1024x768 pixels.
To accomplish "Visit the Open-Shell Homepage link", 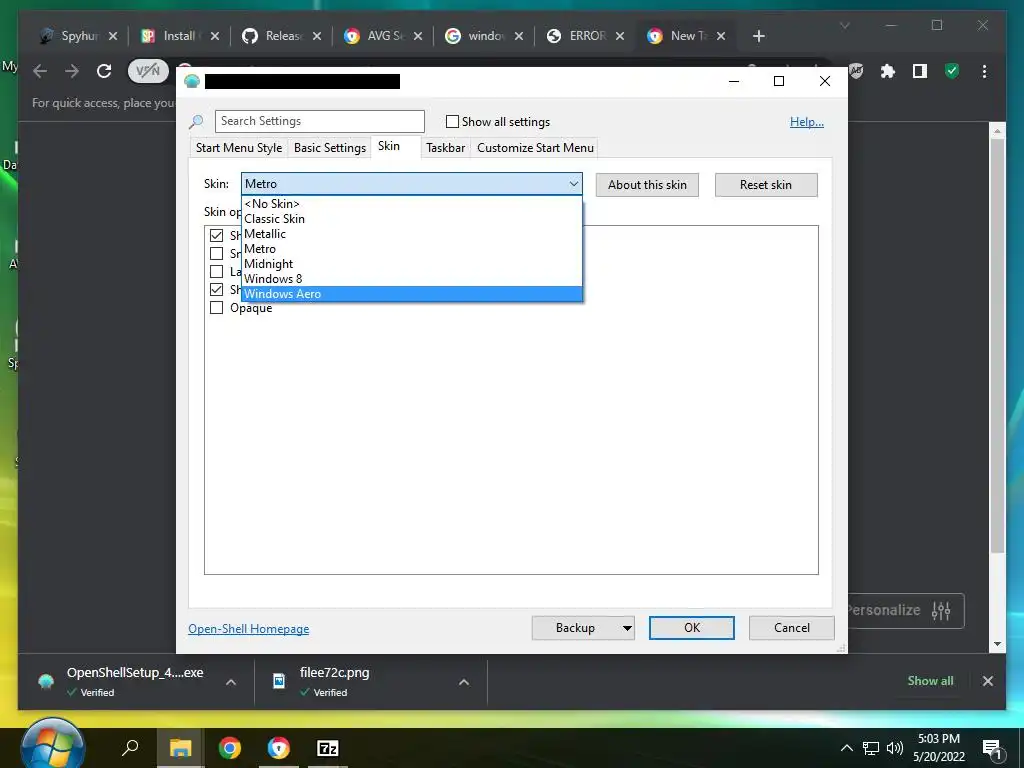I will point(249,629).
